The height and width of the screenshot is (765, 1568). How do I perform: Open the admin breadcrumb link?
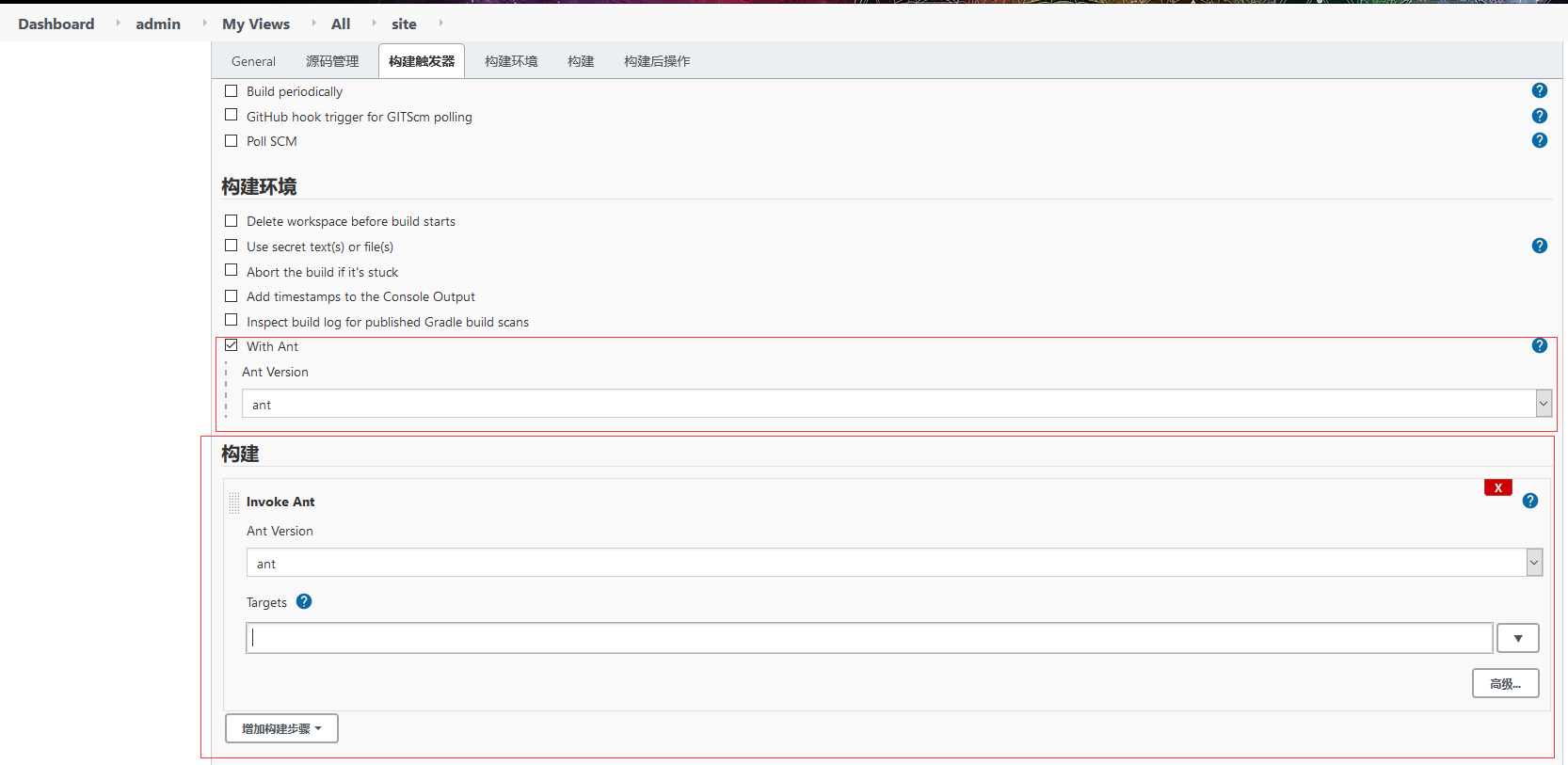pyautogui.click(x=158, y=24)
